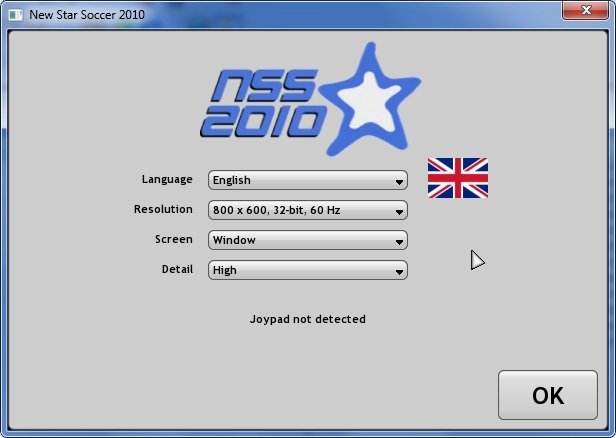Click the arrow on the Language dropdown
Image resolution: width=616 pixels, height=438 pixels.
click(399, 181)
